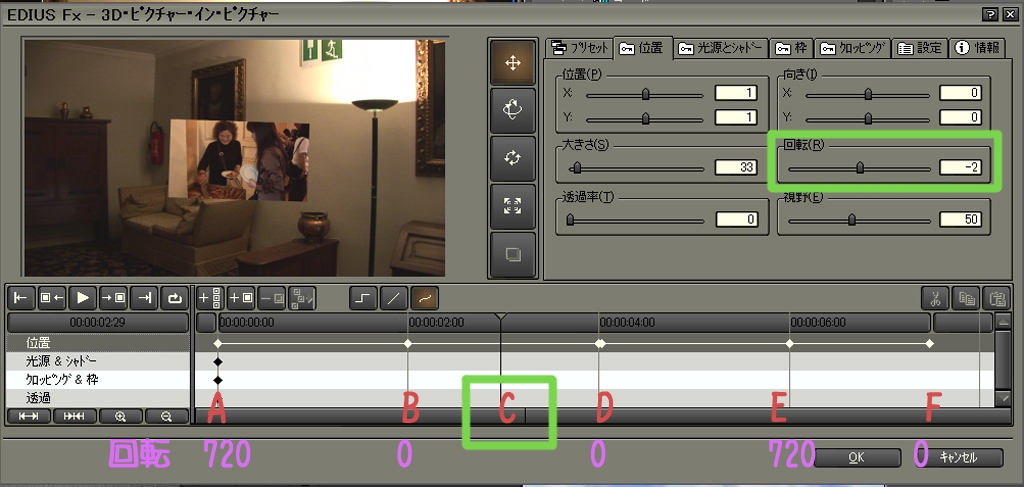Add keyframe to all tracks
Screen dimensions: 1024x487
pyautogui.click(x=210, y=298)
